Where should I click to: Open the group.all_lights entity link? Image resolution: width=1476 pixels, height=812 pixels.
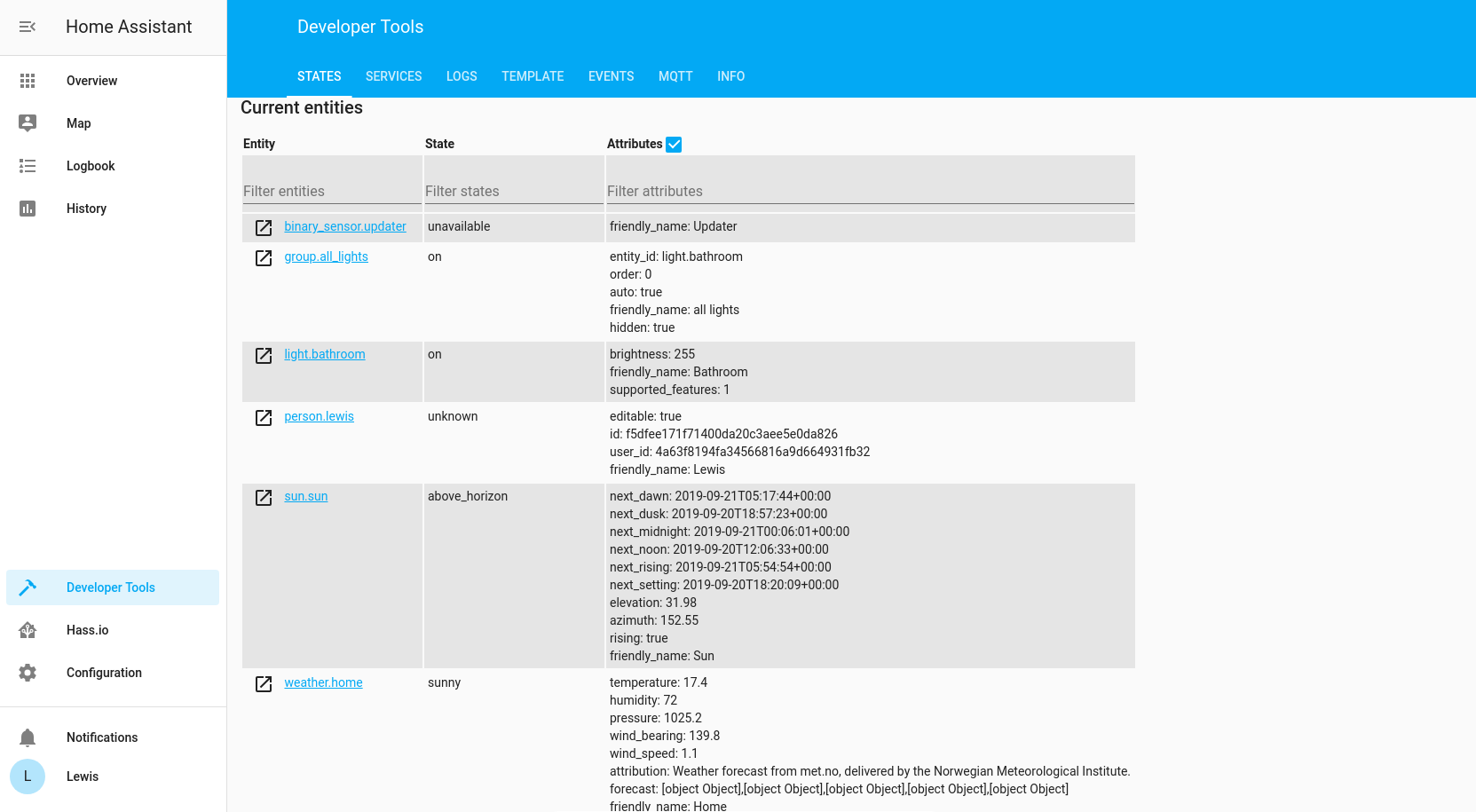pyautogui.click(x=326, y=256)
